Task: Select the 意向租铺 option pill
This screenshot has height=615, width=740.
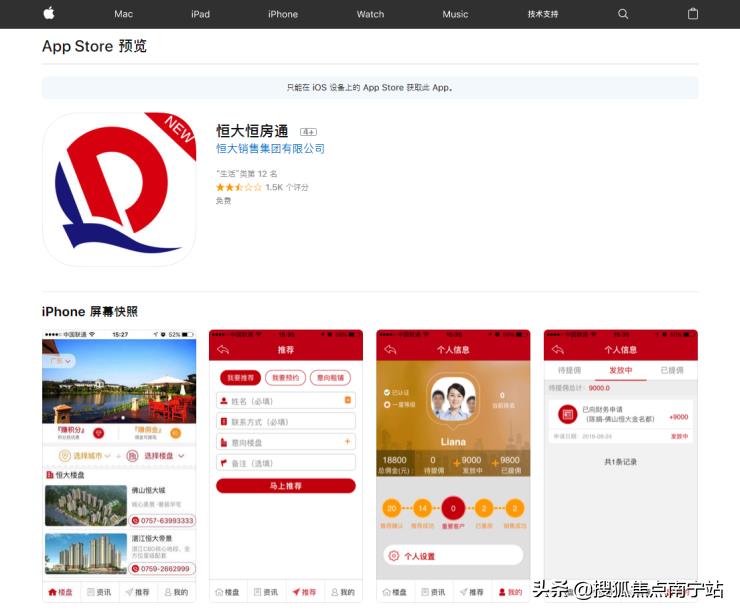Action: (330, 378)
